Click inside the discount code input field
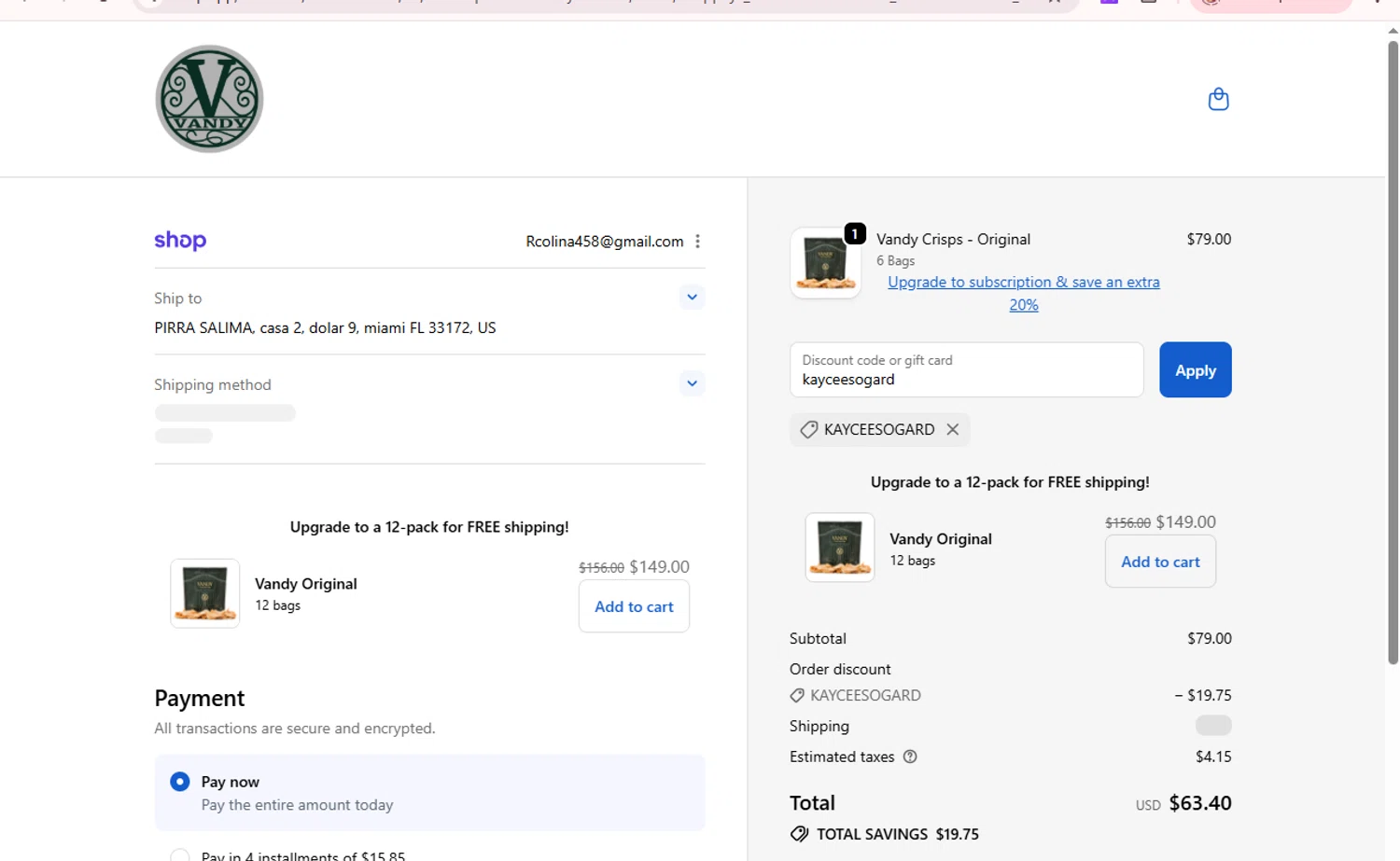This screenshot has height=861, width=1400. [966, 370]
